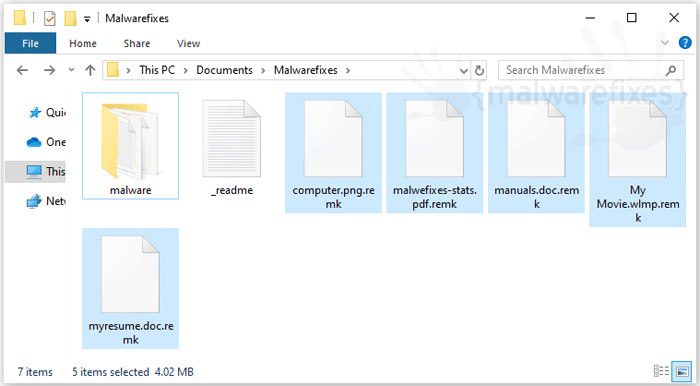Viewport: 700px width, 386px height.
Task: Open the File menu tab
Action: click(30, 43)
